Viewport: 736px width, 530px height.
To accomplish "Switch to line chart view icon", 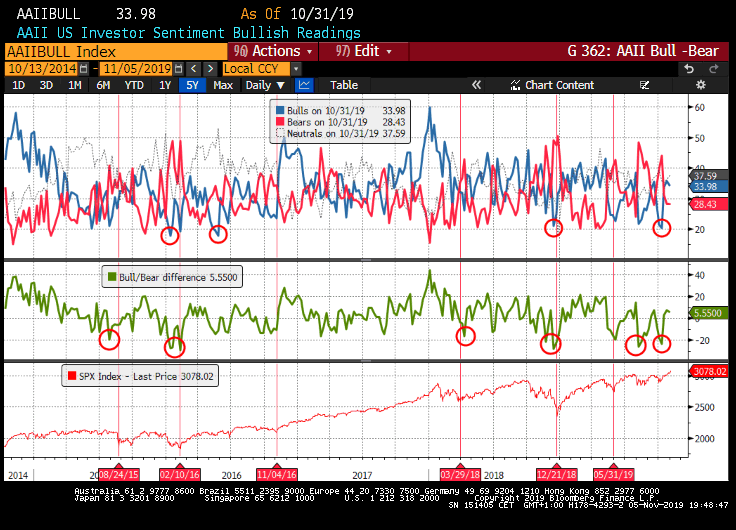I will [x=304, y=85].
